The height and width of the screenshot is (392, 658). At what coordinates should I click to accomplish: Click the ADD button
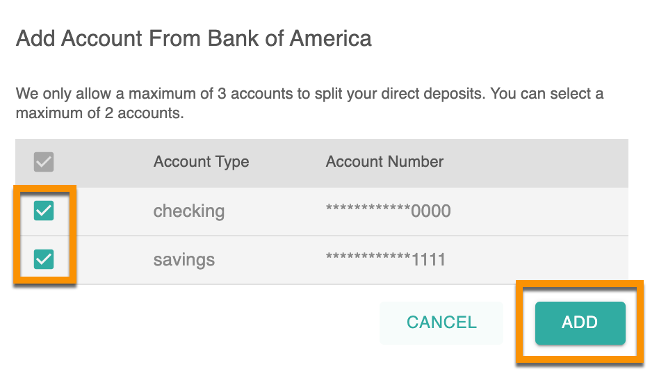click(x=580, y=323)
